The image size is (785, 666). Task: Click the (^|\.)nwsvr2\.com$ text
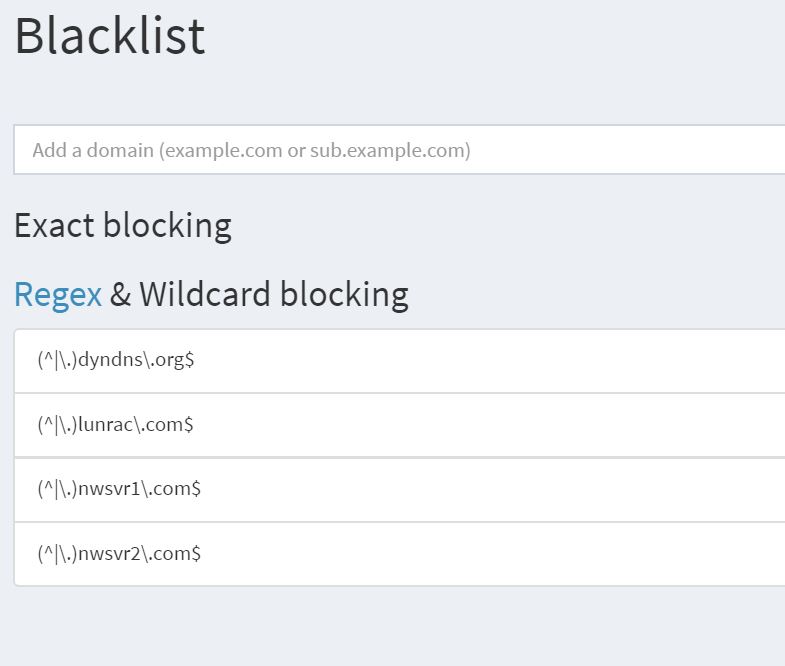click(119, 553)
